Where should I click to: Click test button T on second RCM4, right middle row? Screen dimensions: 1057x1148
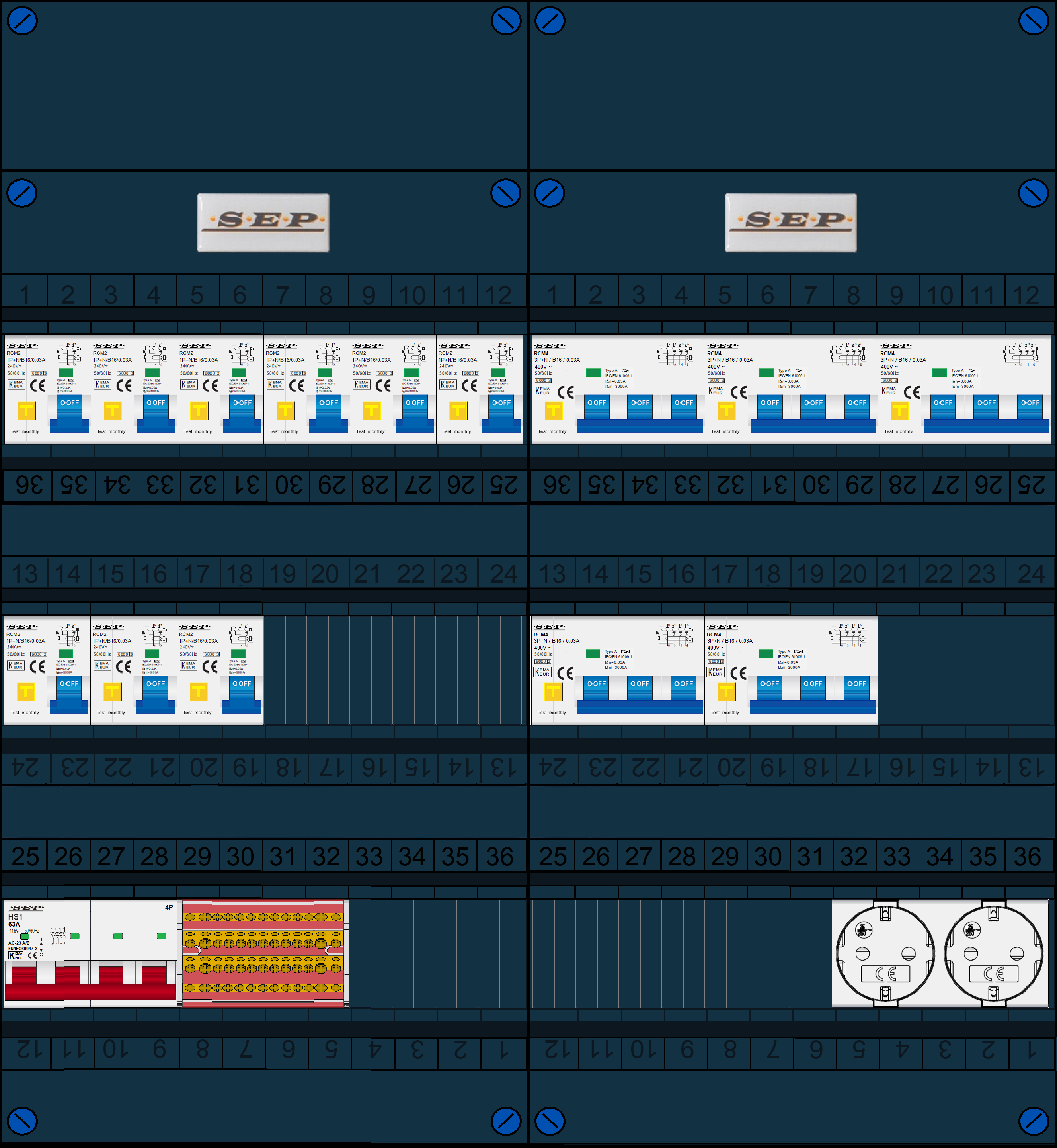tap(726, 691)
